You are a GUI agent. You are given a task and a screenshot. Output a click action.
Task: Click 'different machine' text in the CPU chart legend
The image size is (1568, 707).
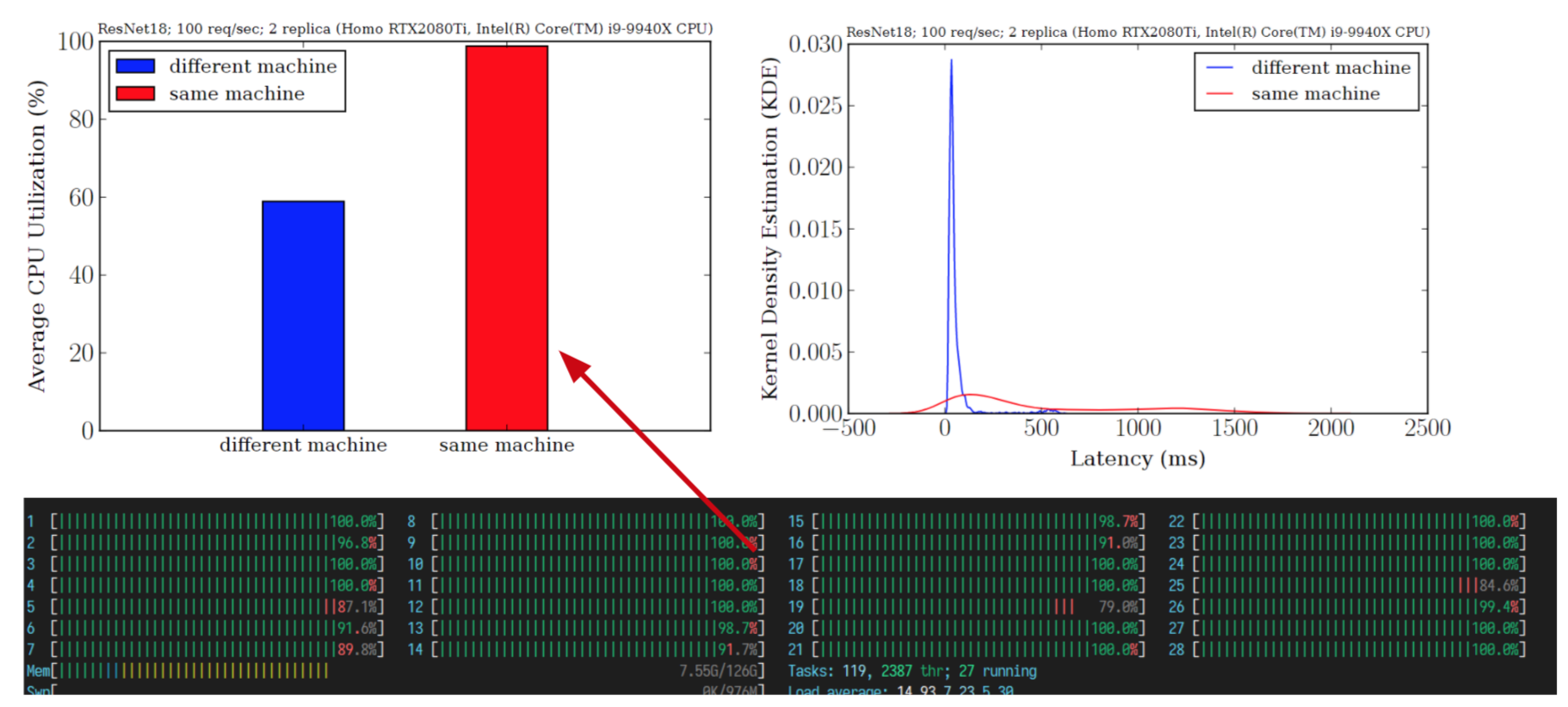(x=253, y=66)
